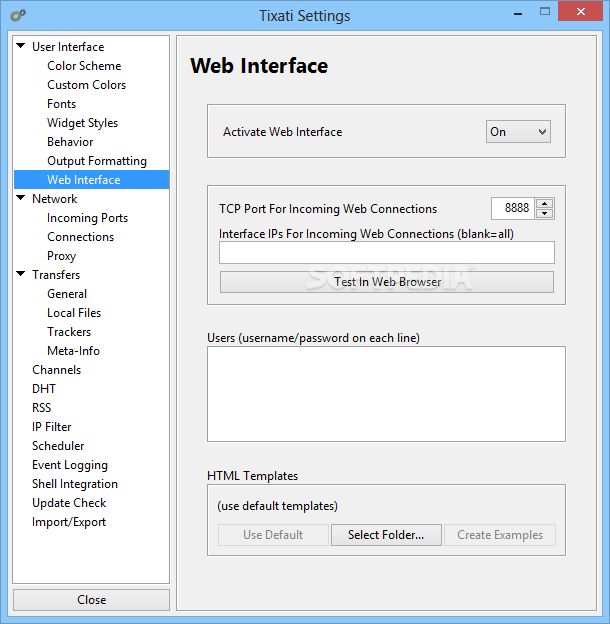Open Custom Colors settings
Viewport: 610px width, 624px height.
pyautogui.click(x=86, y=85)
